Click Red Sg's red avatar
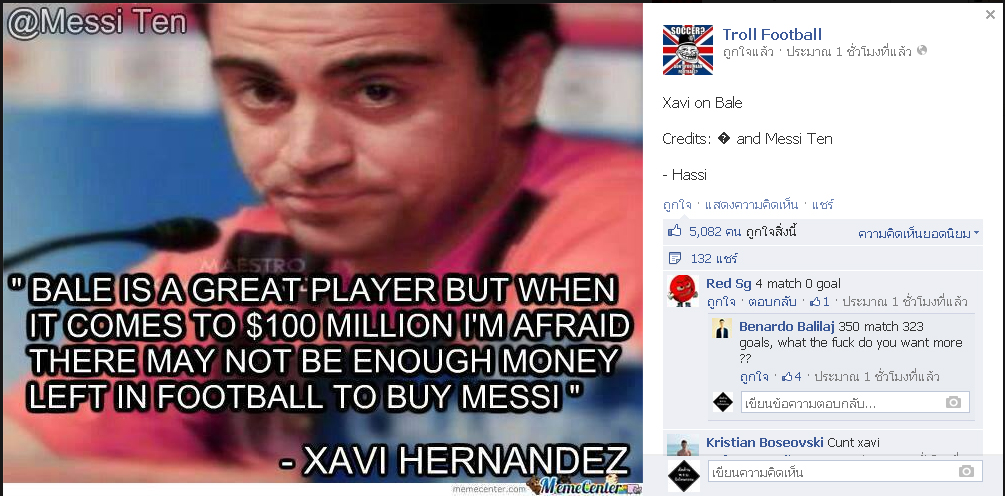This screenshot has height=496, width=1005. click(683, 291)
